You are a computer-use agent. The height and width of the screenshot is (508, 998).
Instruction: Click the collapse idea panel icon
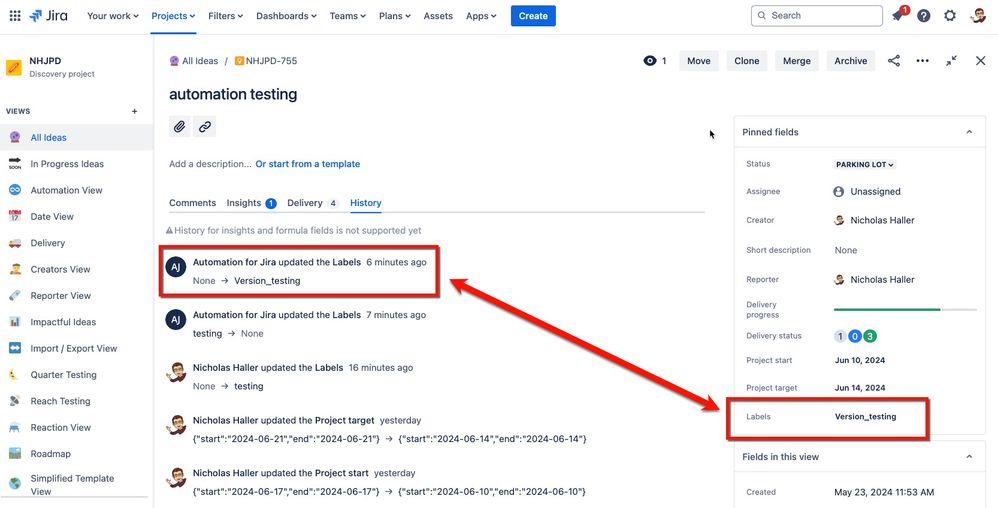click(x=951, y=61)
